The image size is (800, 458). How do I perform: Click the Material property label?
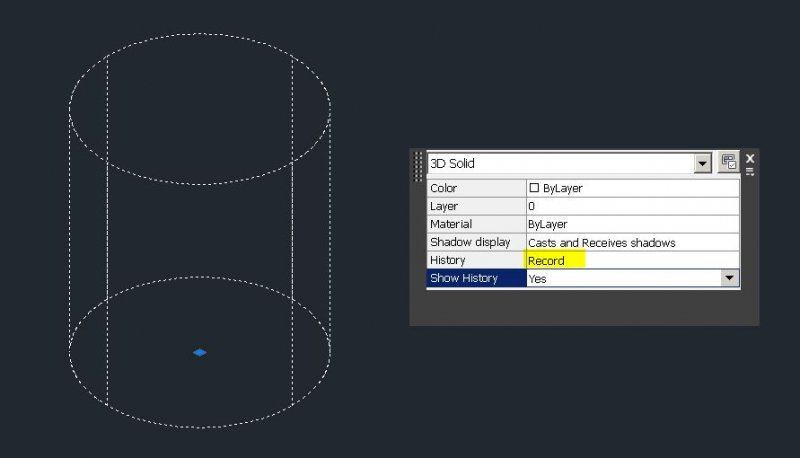pos(476,224)
